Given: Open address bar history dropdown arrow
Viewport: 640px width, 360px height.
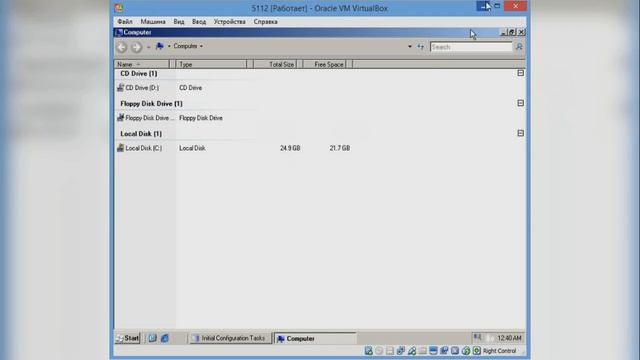Looking at the screenshot, I should click(410, 47).
